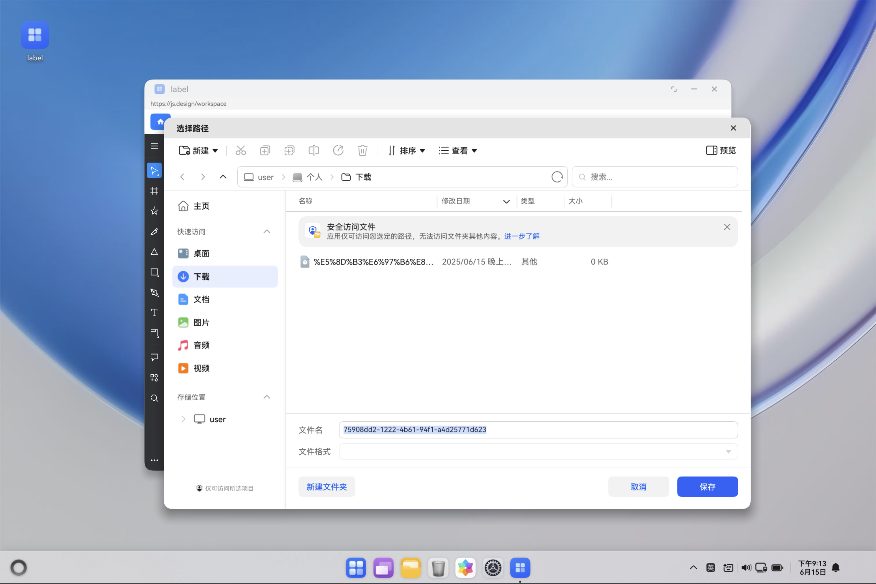Go up one folder level with up arrow
The image size is (876, 584).
(223, 177)
